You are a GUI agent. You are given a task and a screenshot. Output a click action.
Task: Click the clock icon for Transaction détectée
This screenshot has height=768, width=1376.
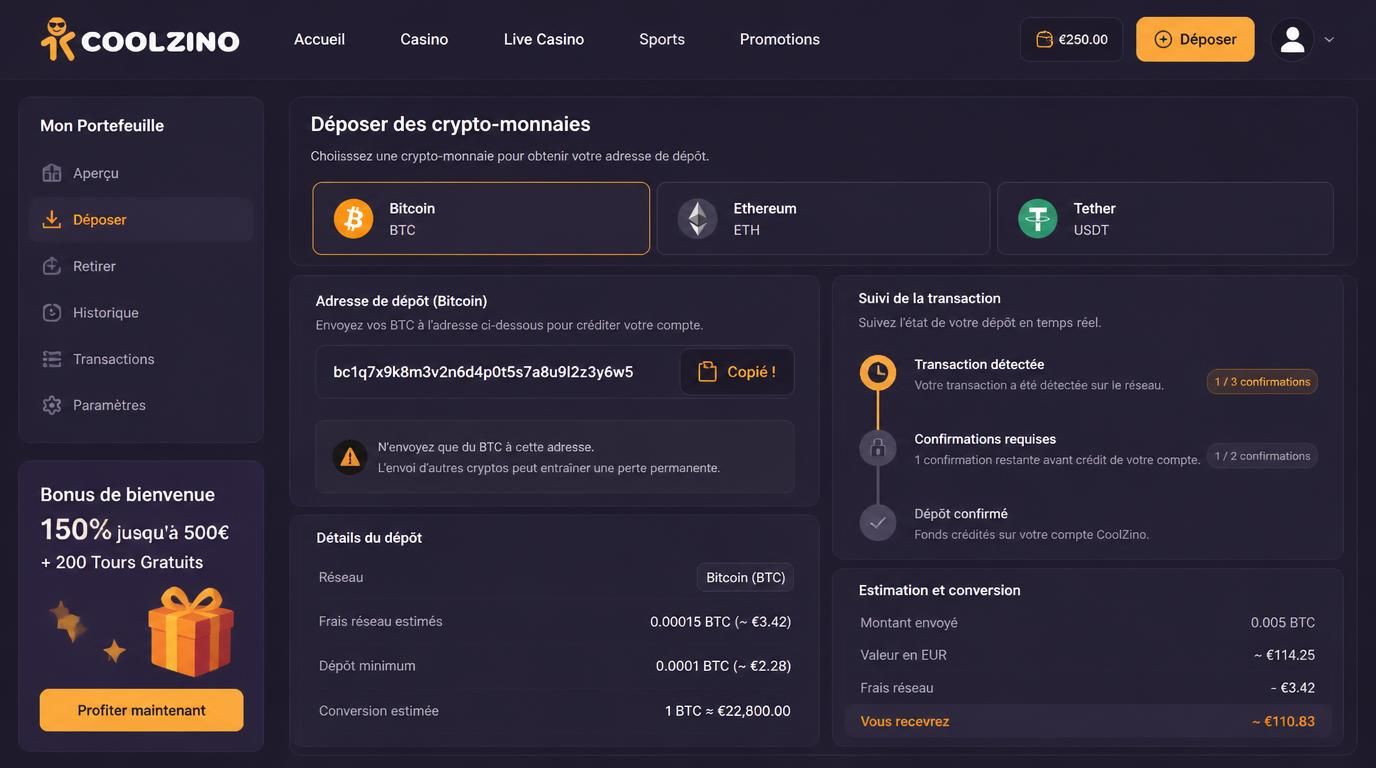[878, 373]
